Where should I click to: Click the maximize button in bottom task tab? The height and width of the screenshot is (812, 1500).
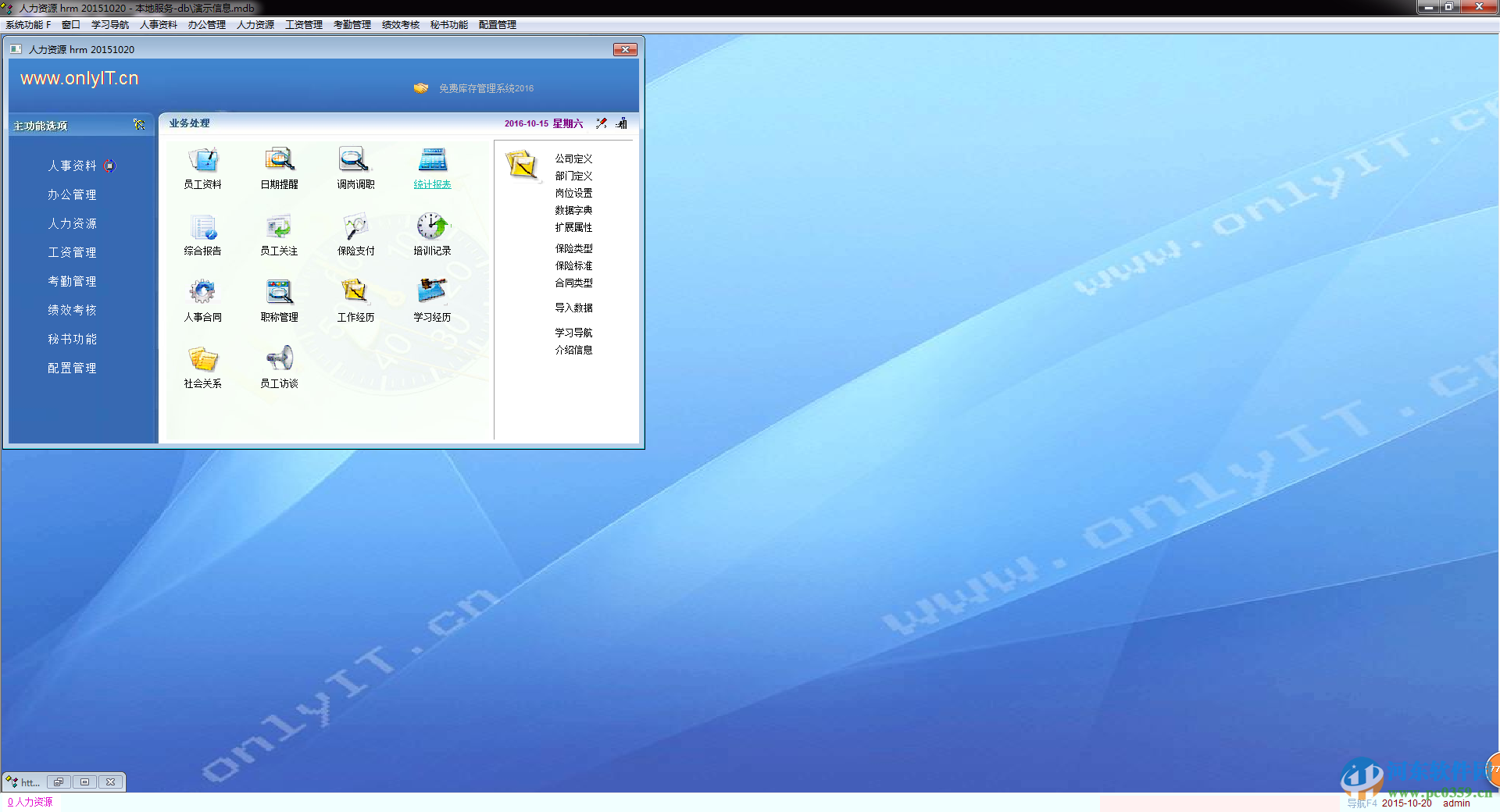tap(84, 782)
